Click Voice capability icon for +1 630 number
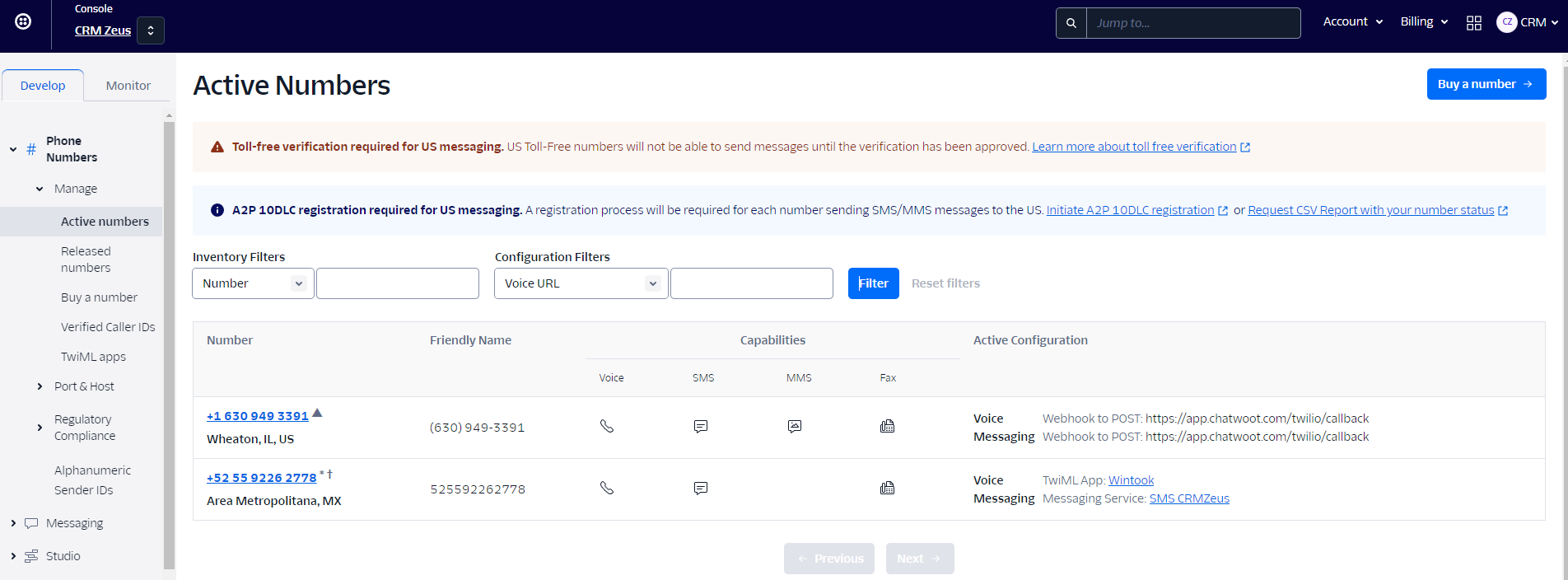This screenshot has height=580, width=1568. tap(607, 426)
